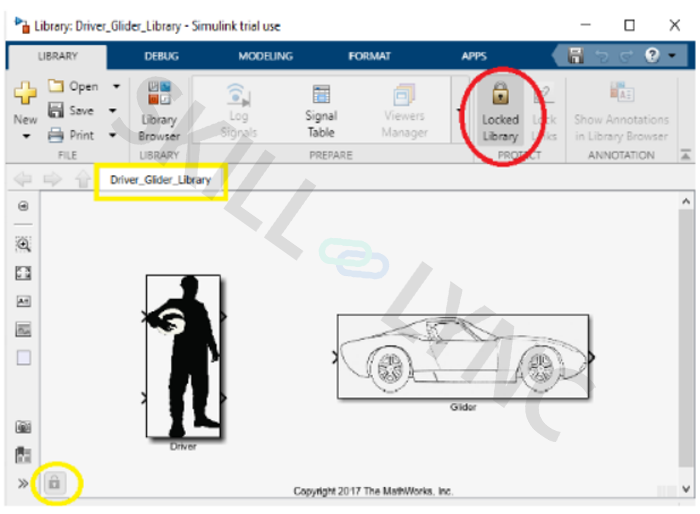Click the Screenshot camera icon in palette
Viewport: 700px width, 514px height.
pos(23,427)
